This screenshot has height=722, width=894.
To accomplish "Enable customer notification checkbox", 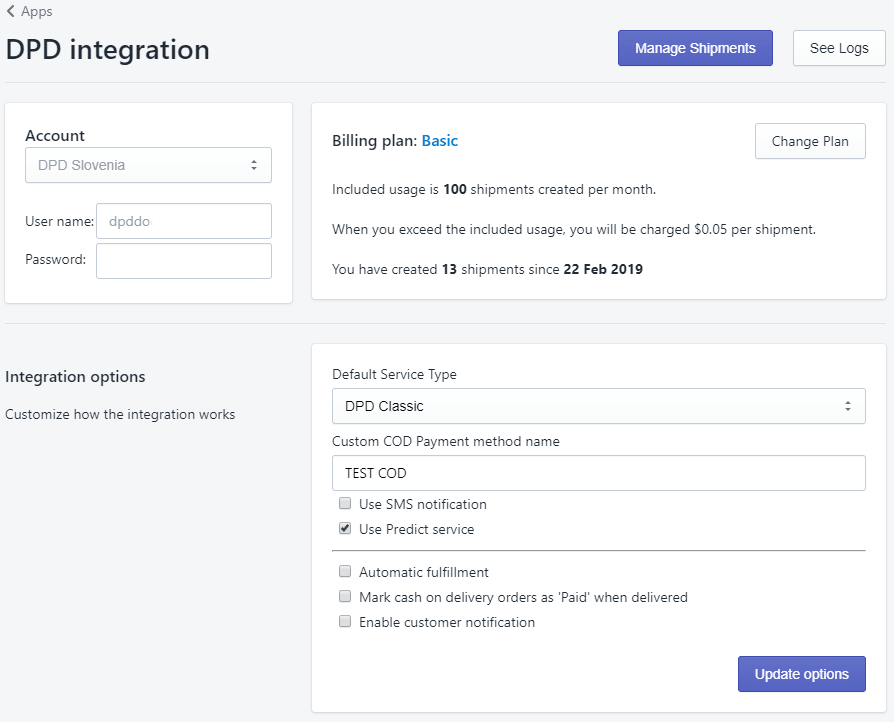I will point(345,622).
